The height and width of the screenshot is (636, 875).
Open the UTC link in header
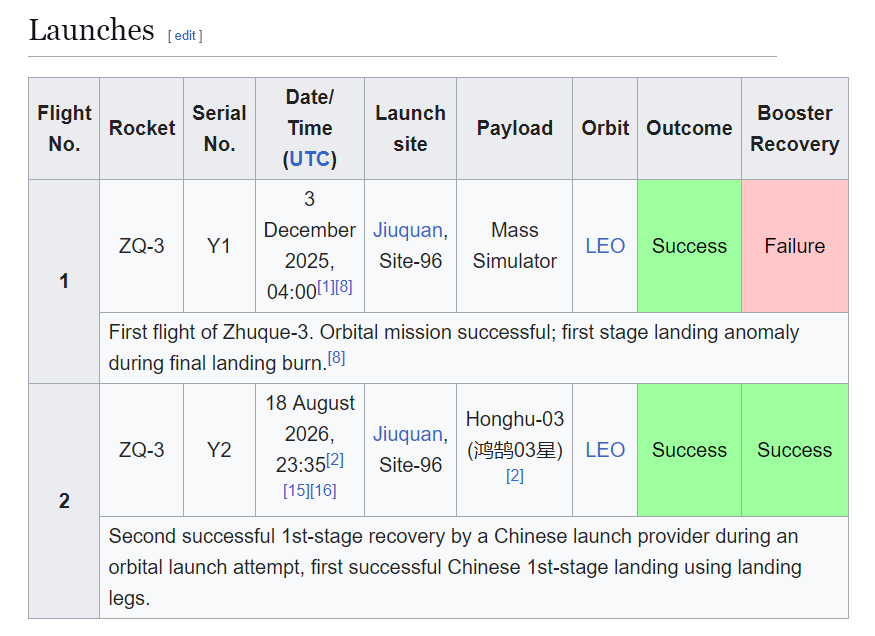point(310,160)
